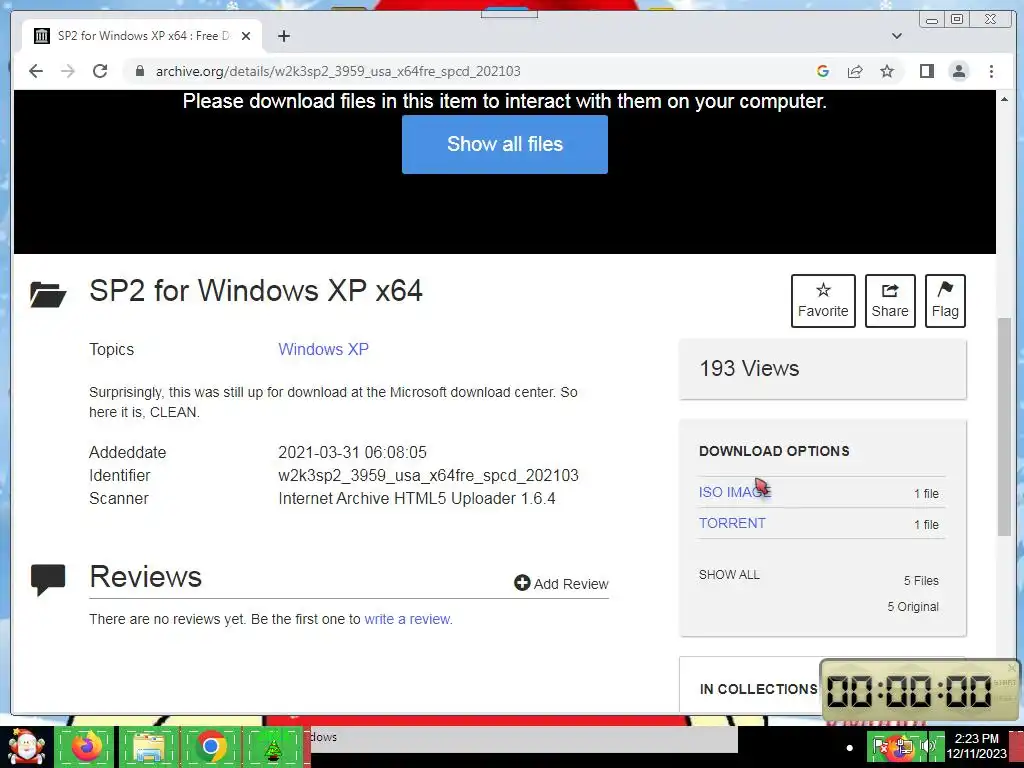Open the Santa Start button on the taskbar
This screenshot has width=1024, height=768.
coord(26,747)
